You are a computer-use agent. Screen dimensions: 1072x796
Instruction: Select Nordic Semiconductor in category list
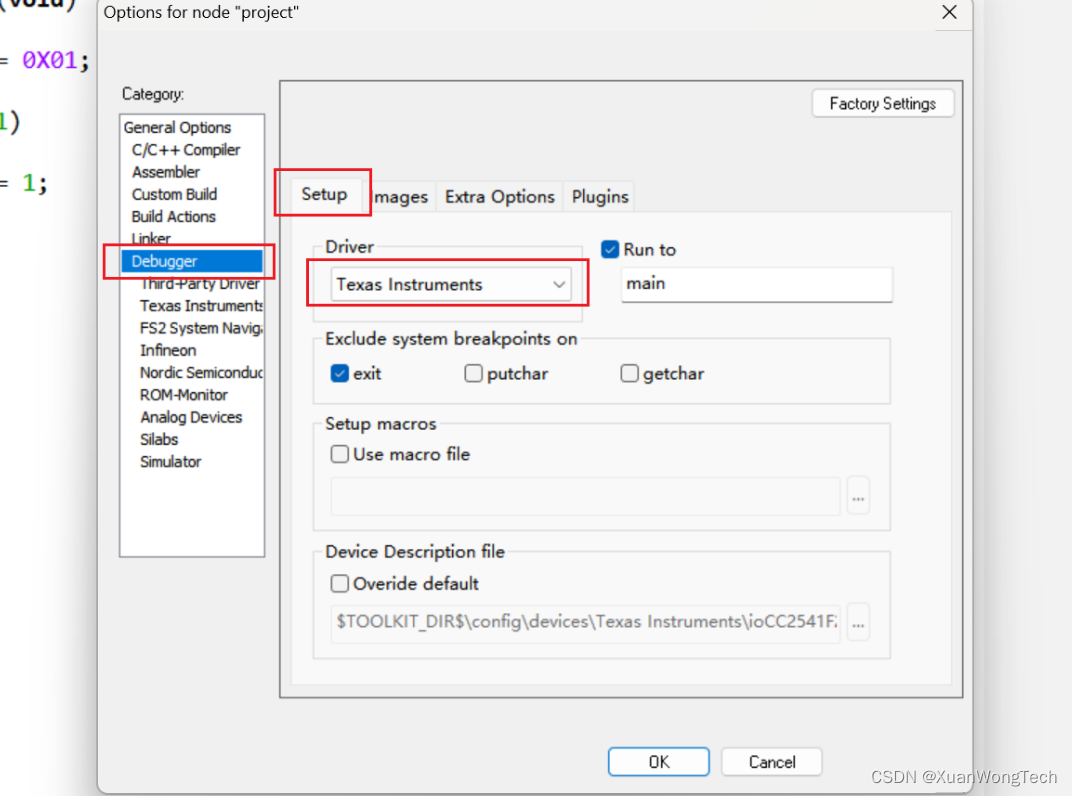(201, 373)
